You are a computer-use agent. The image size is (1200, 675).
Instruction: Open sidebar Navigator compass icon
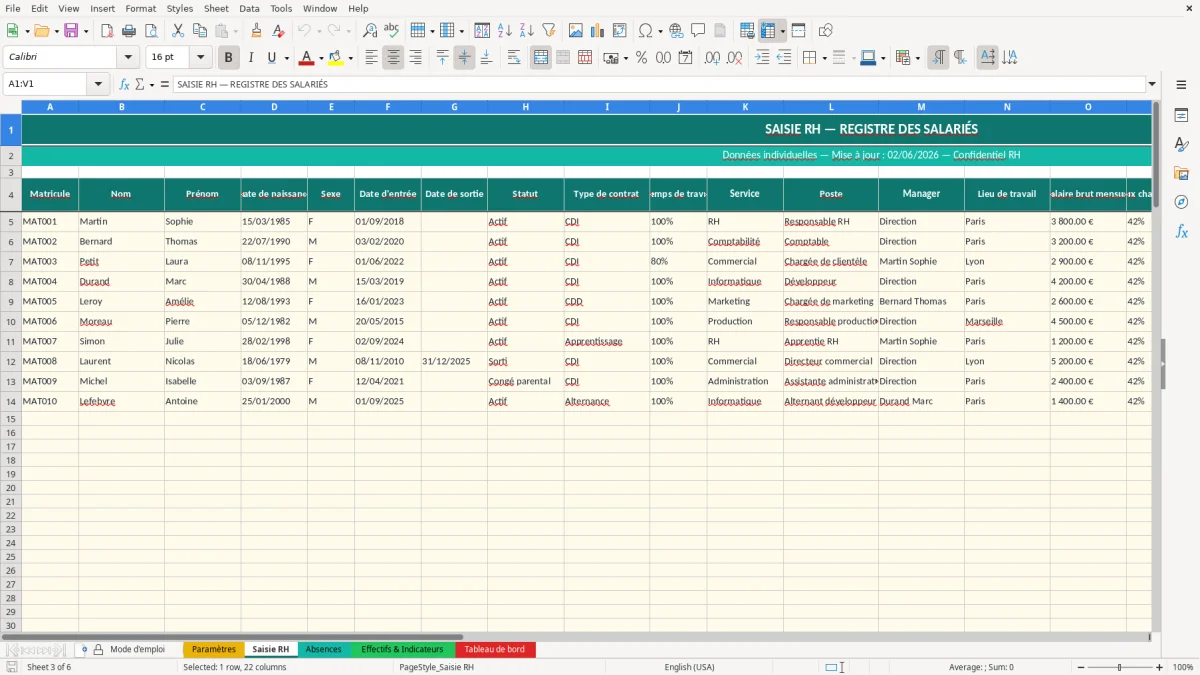point(1181,202)
